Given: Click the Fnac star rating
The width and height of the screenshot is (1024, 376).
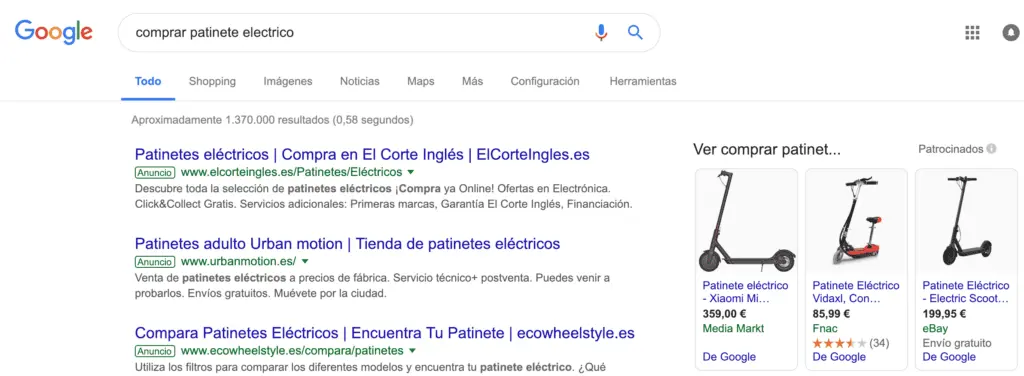Looking at the screenshot, I should tap(839, 343).
